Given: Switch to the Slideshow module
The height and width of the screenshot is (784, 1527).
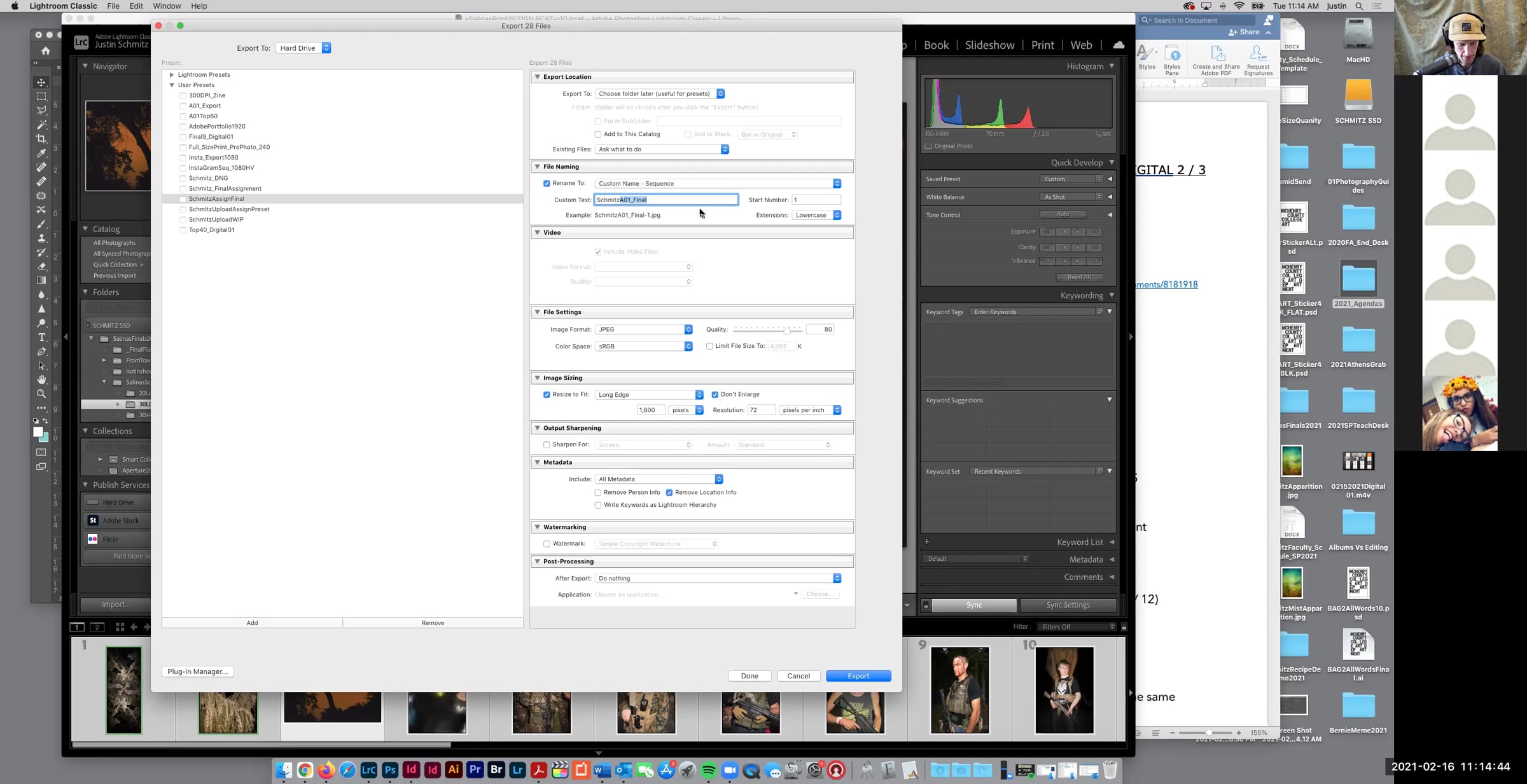Looking at the screenshot, I should [x=989, y=45].
